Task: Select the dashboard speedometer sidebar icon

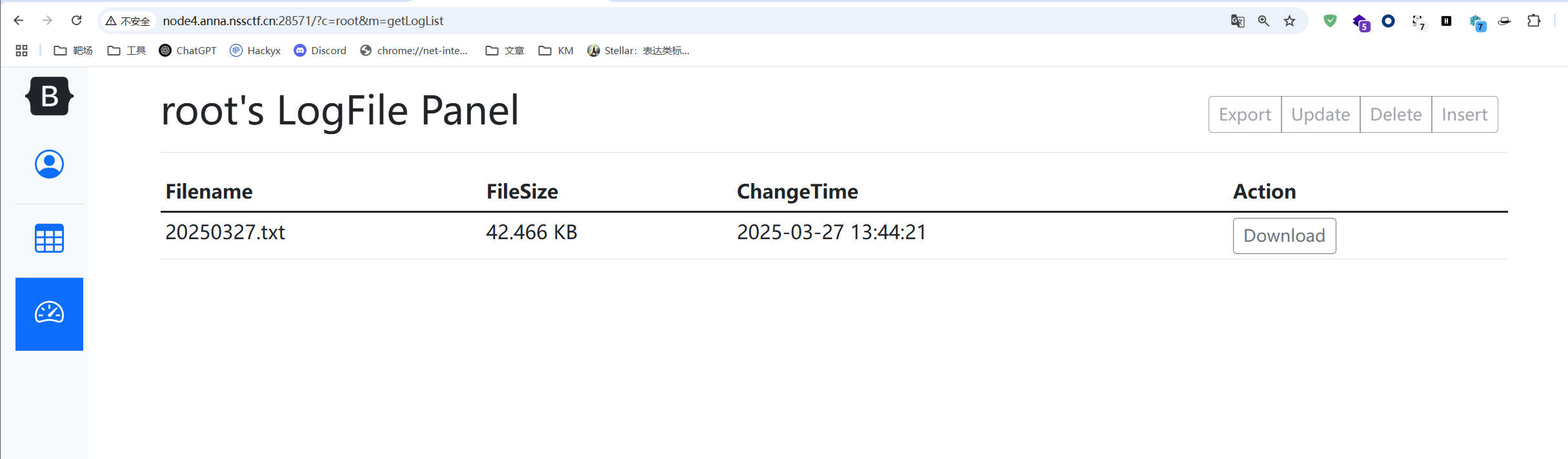Action: 49,314
